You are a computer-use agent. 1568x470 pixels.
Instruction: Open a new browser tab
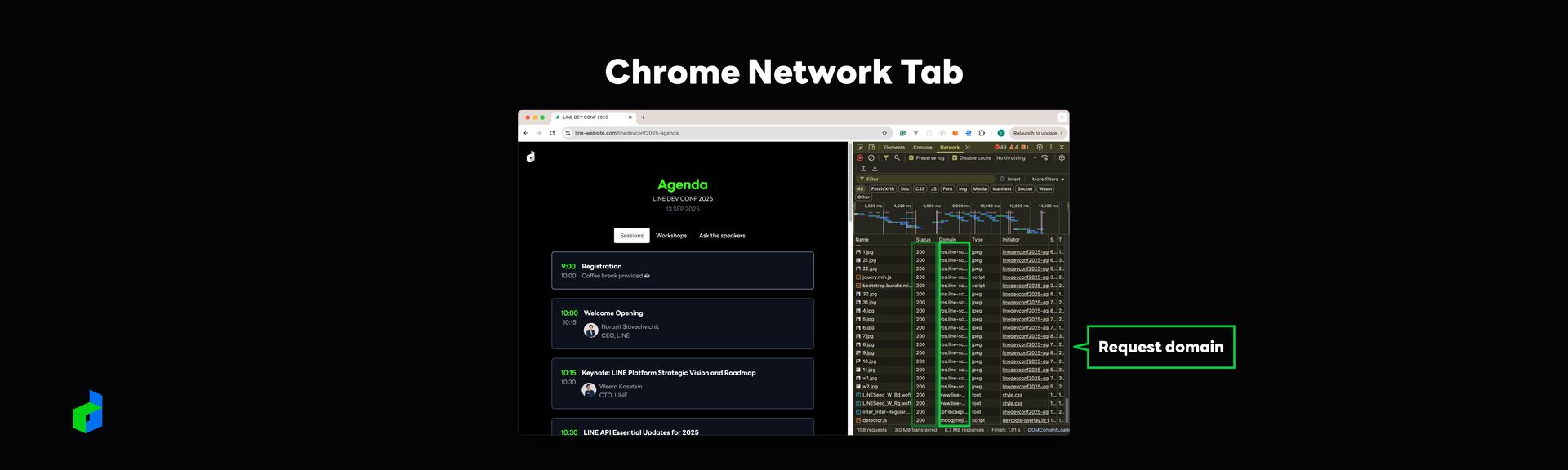pyautogui.click(x=644, y=117)
